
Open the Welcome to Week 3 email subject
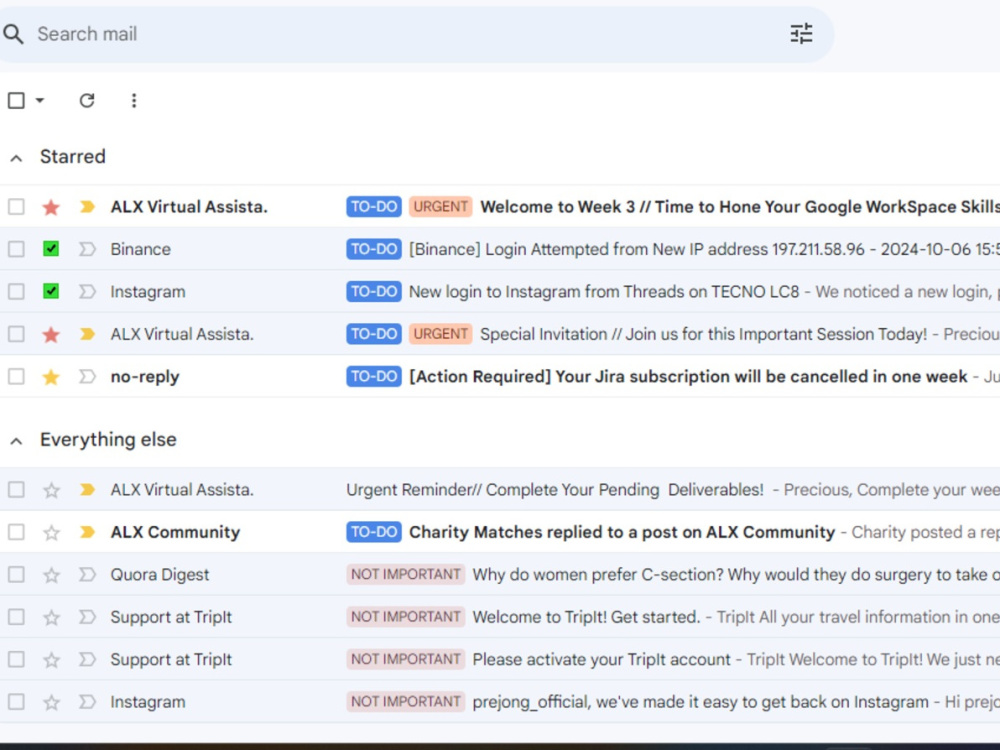(x=740, y=207)
